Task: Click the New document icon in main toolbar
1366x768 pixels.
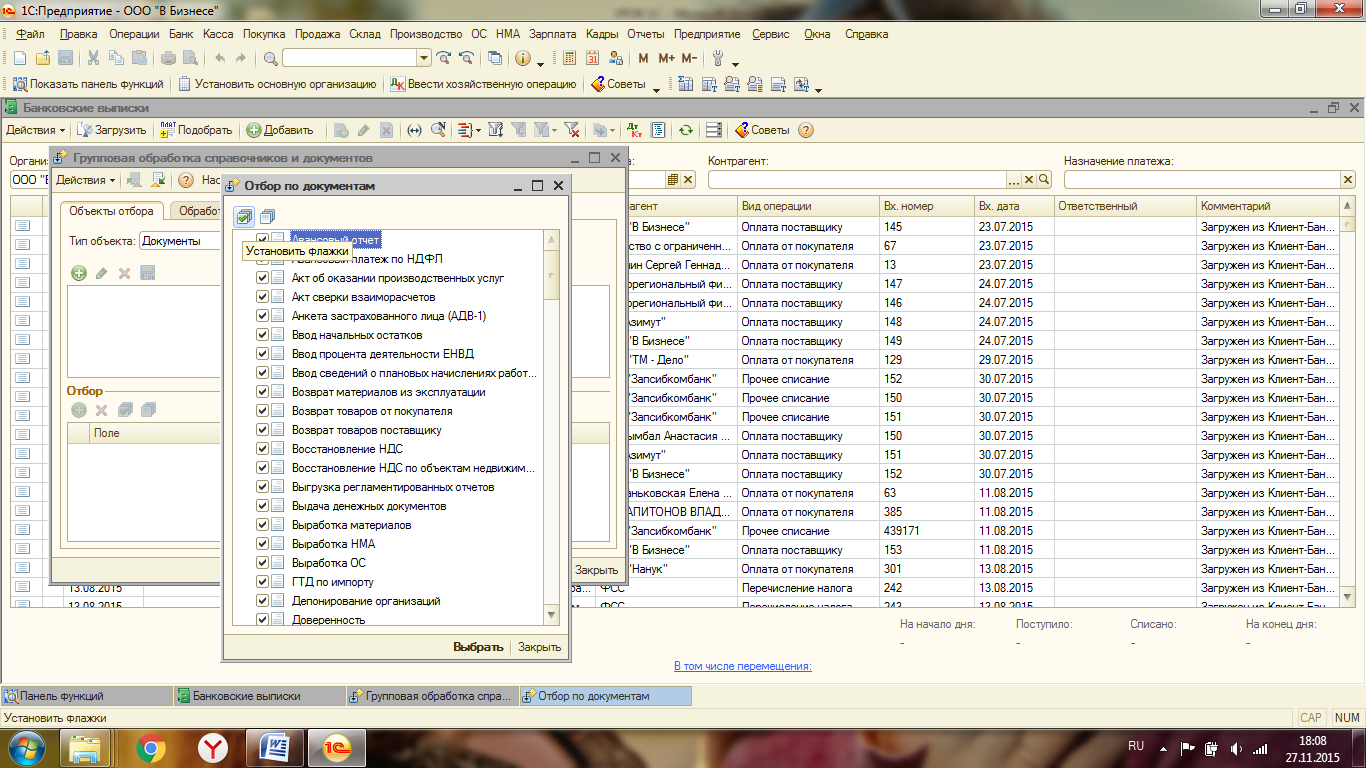Action: point(19,58)
